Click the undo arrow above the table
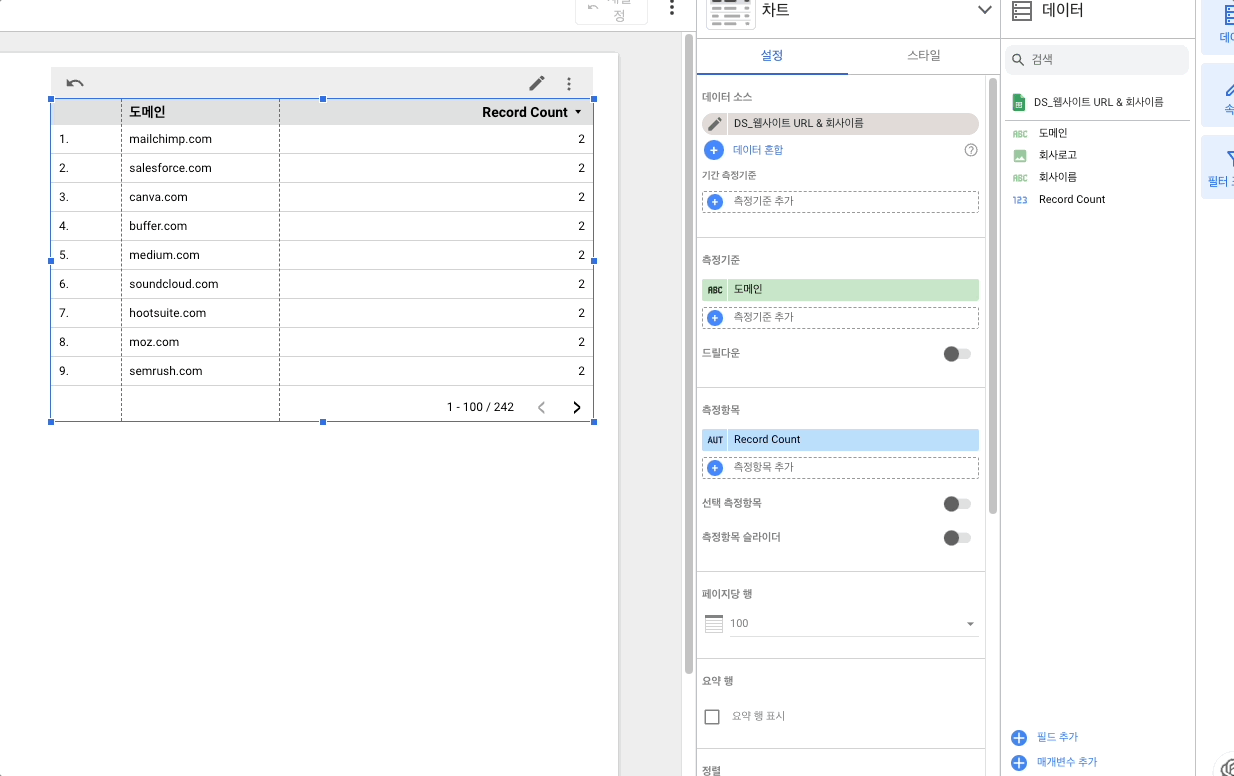 (75, 83)
